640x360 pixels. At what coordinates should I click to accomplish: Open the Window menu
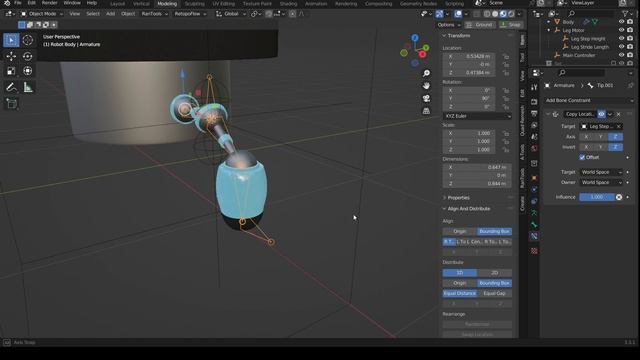point(72,3)
